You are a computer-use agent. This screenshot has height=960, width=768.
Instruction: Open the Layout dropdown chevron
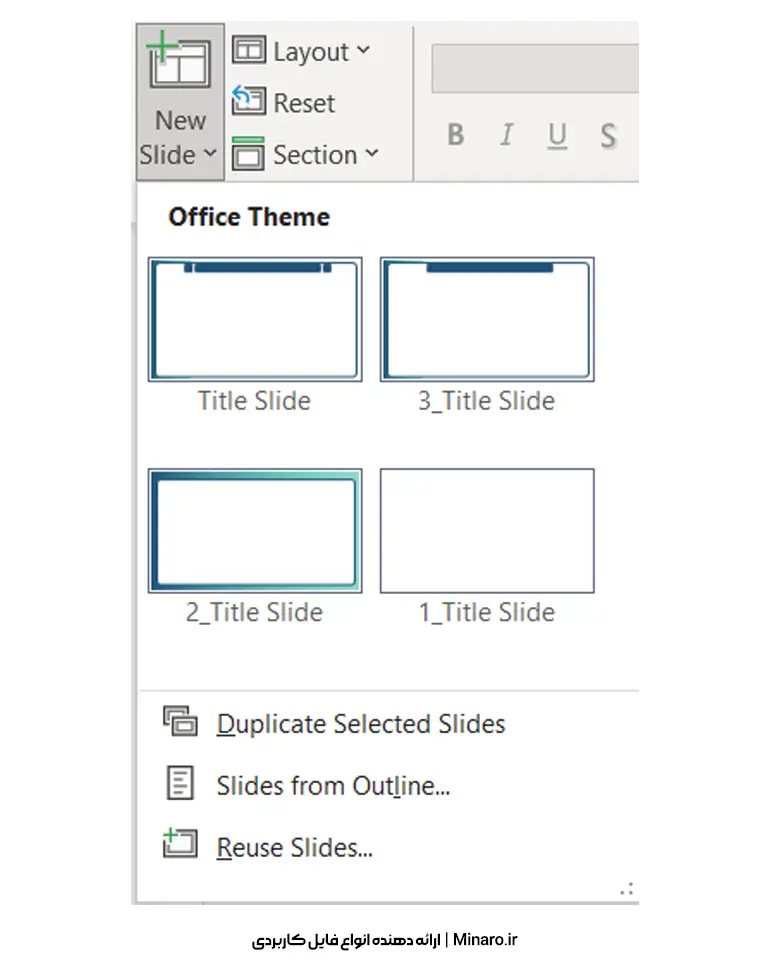[363, 50]
